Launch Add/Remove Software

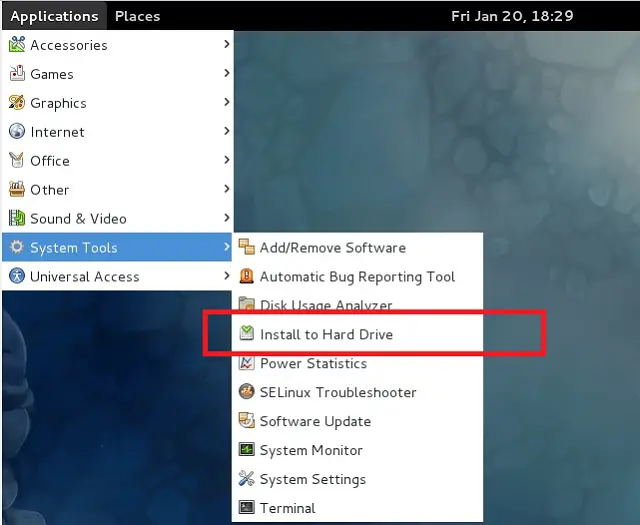(x=357, y=247)
